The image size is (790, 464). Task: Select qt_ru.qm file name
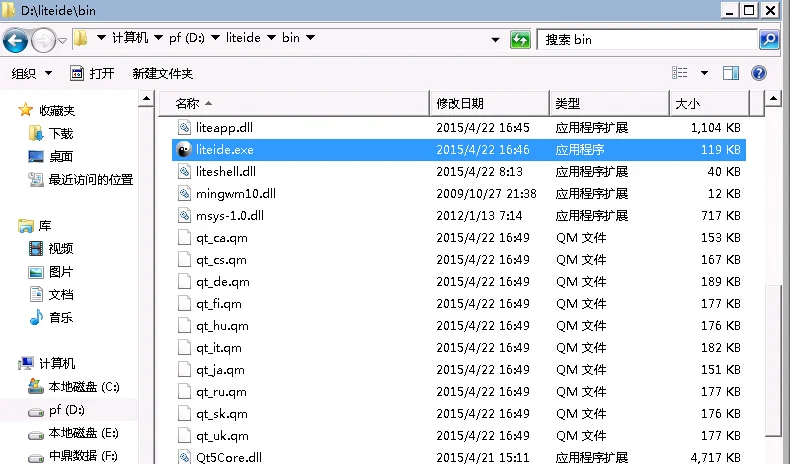(221, 392)
